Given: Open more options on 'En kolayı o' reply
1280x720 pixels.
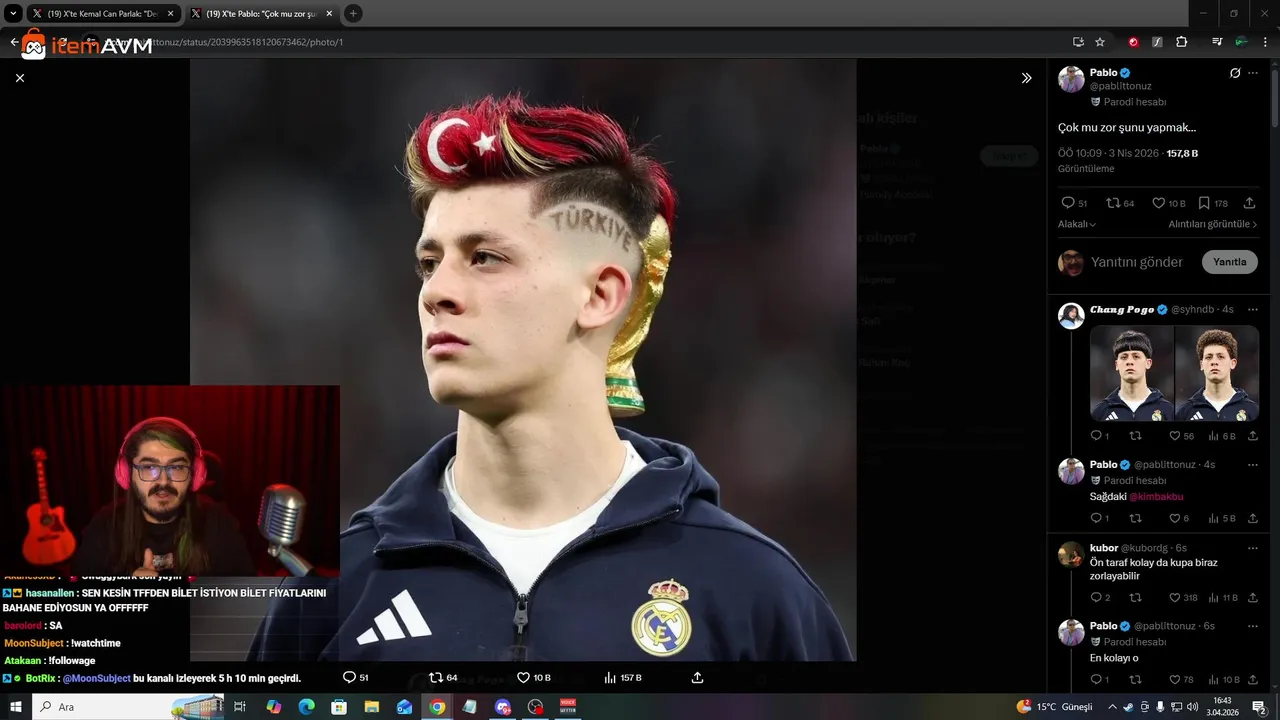Looking at the screenshot, I should (x=1253, y=626).
